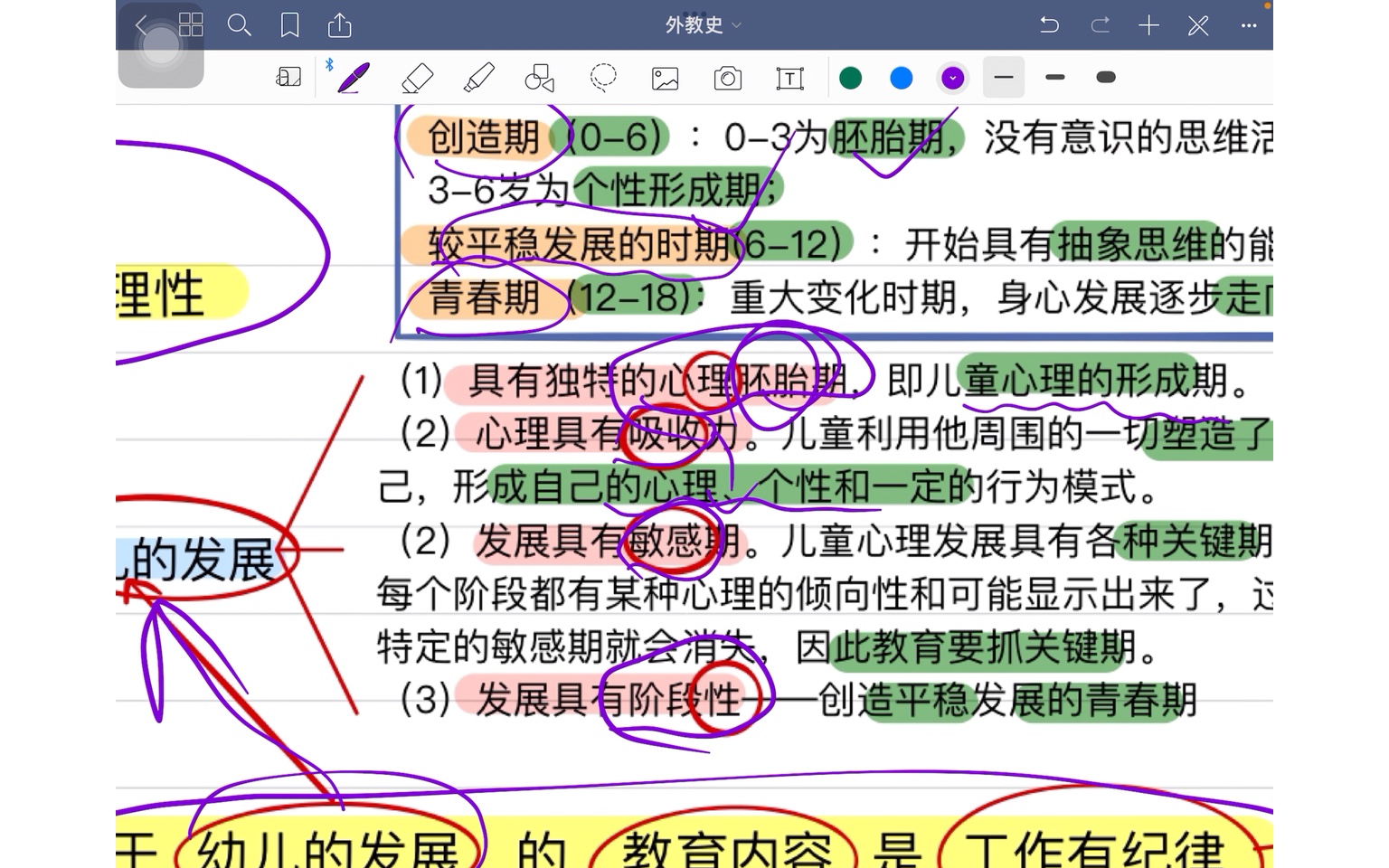The width and height of the screenshot is (1389, 868).
Task: Open the page thumbnails grid view
Action: click(x=191, y=24)
